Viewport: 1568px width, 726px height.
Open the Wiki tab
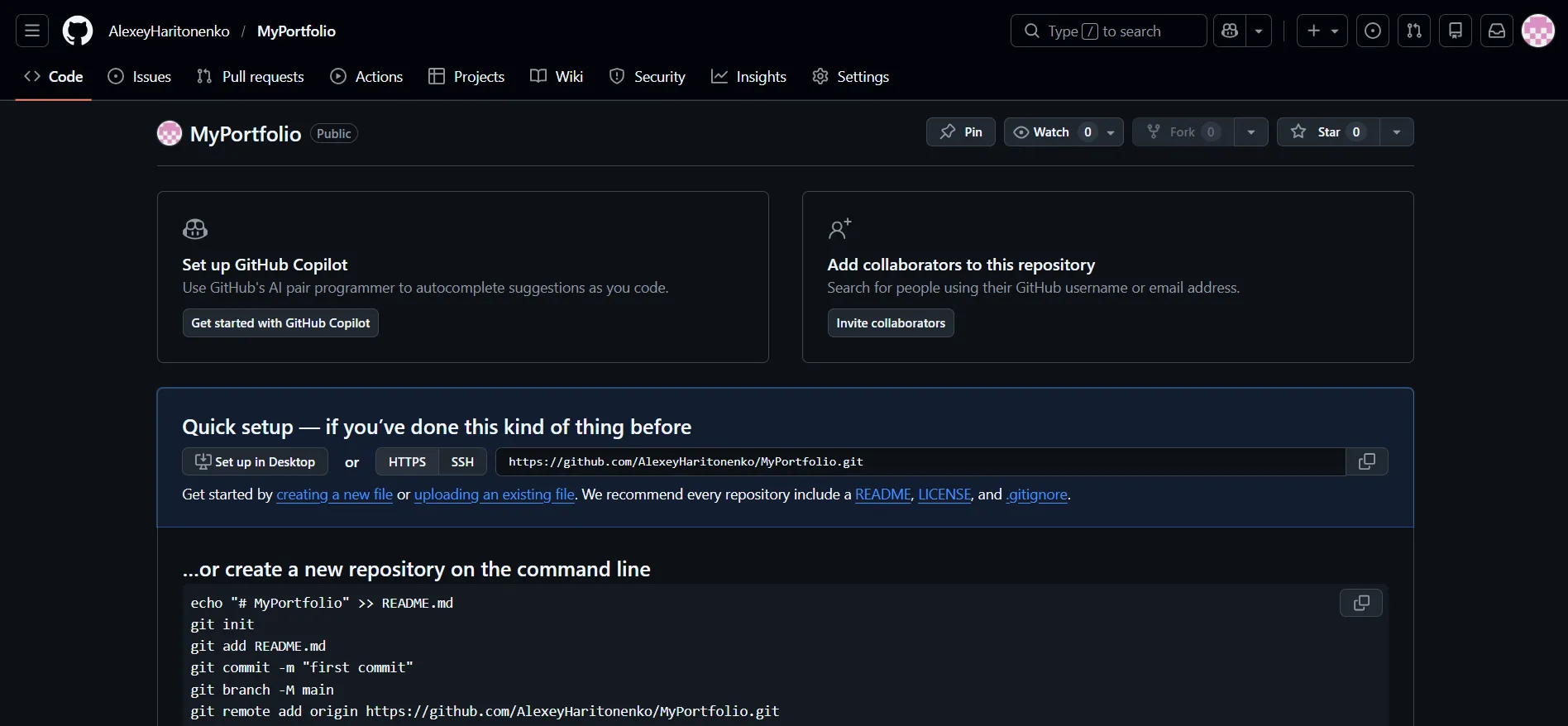[x=557, y=76]
